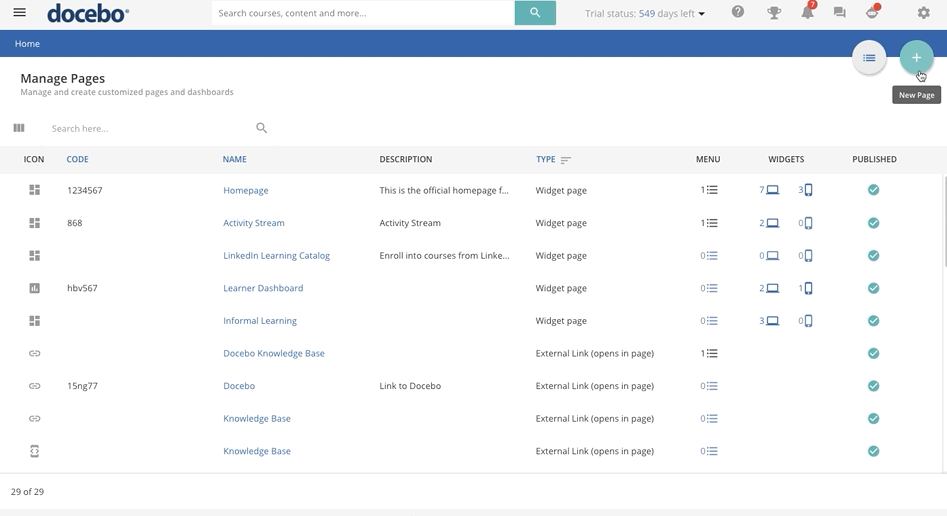
Task: Open Informal Learning desktop widgets icon
Action: tap(769, 321)
